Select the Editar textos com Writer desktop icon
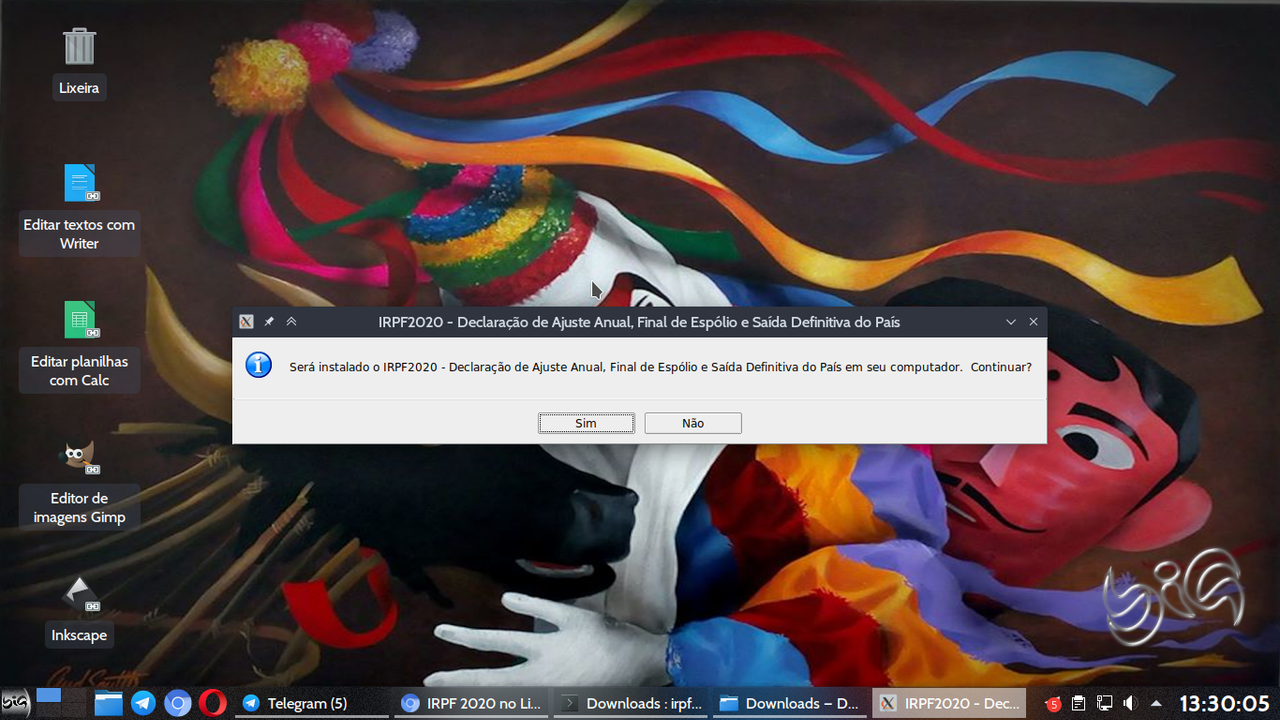1280x720 pixels. pos(79,208)
